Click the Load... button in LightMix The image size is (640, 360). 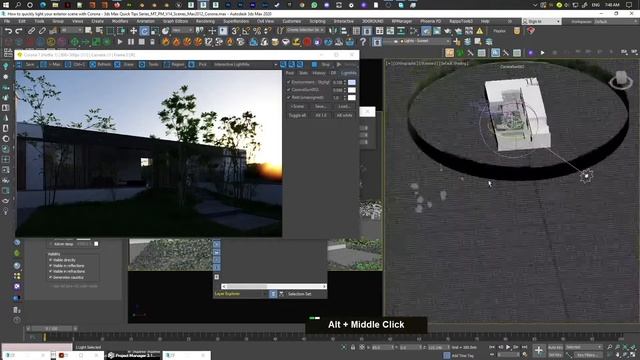pos(344,106)
